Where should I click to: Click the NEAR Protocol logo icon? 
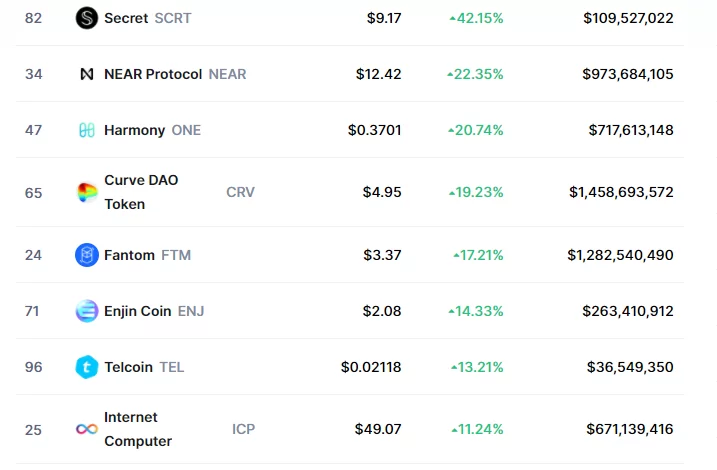[x=87, y=74]
